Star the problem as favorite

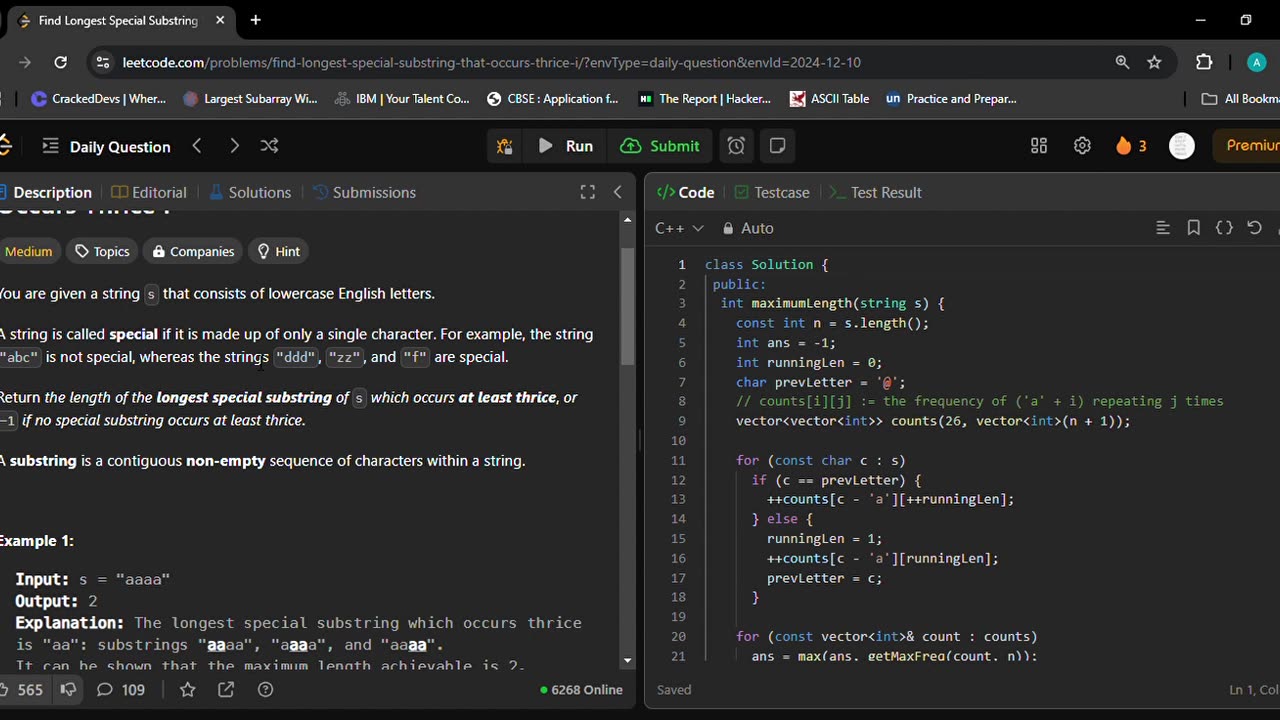(x=187, y=689)
